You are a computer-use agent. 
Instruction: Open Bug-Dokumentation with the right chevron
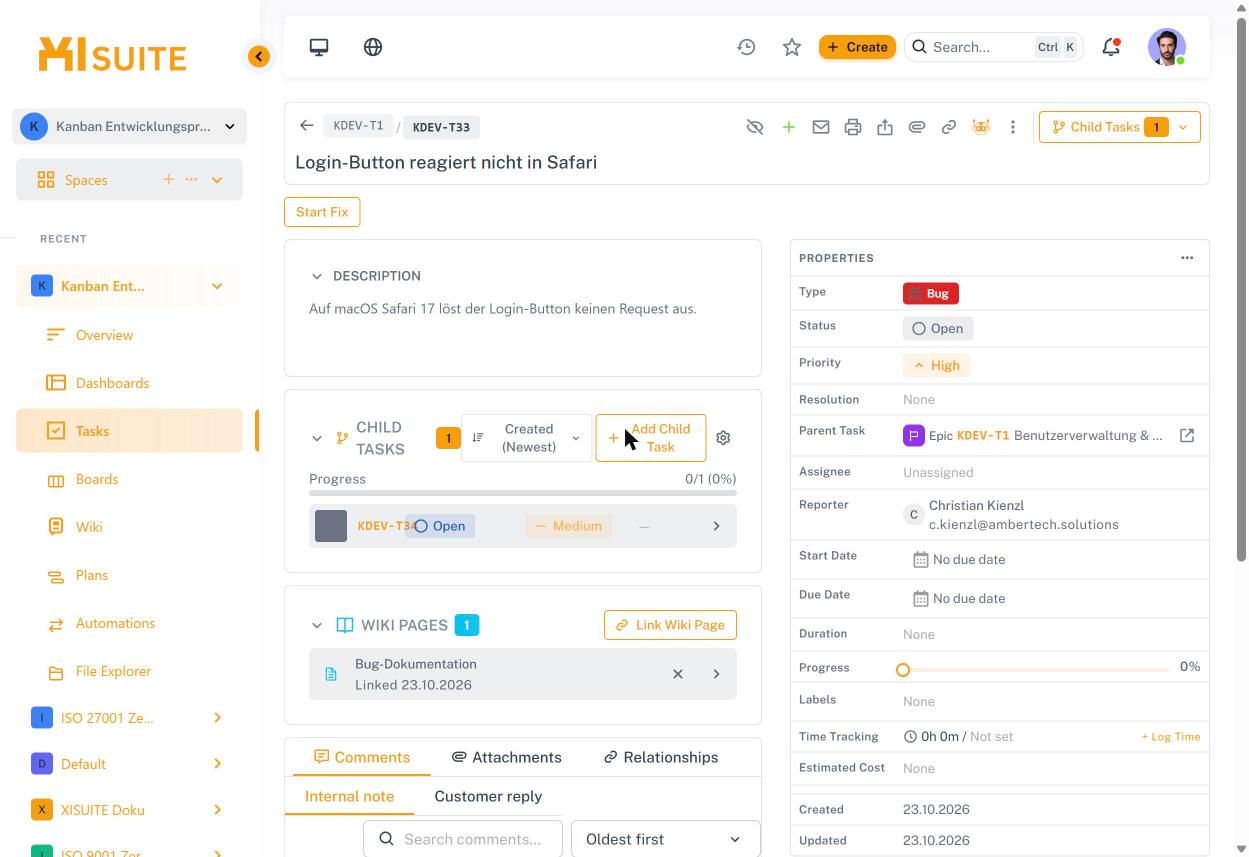[x=716, y=674]
